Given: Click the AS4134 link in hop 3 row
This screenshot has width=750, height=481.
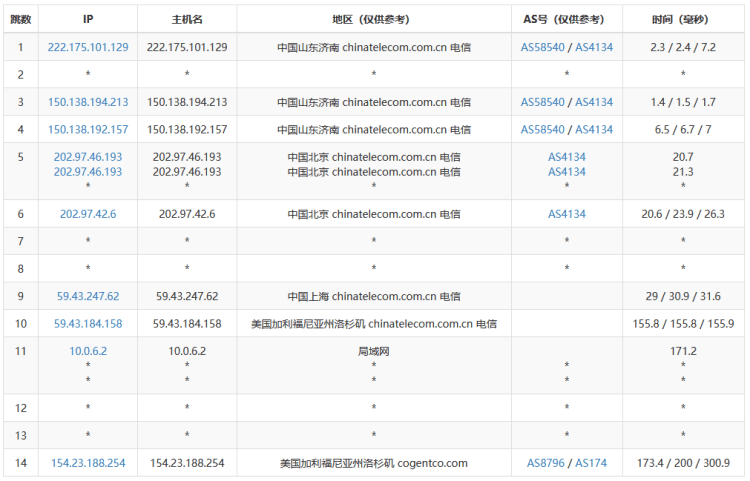Looking at the screenshot, I should click(x=594, y=102).
